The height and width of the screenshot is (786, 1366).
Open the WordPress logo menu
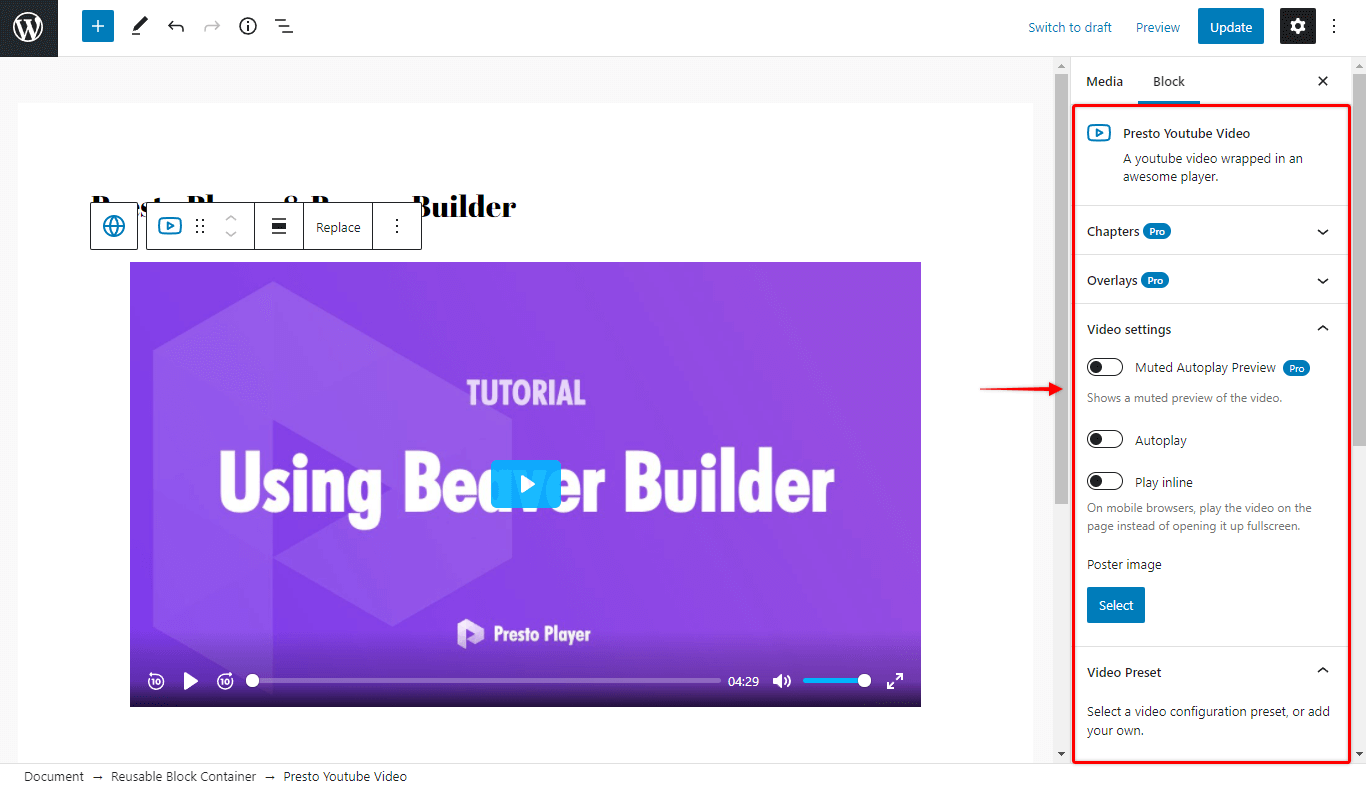point(28,27)
